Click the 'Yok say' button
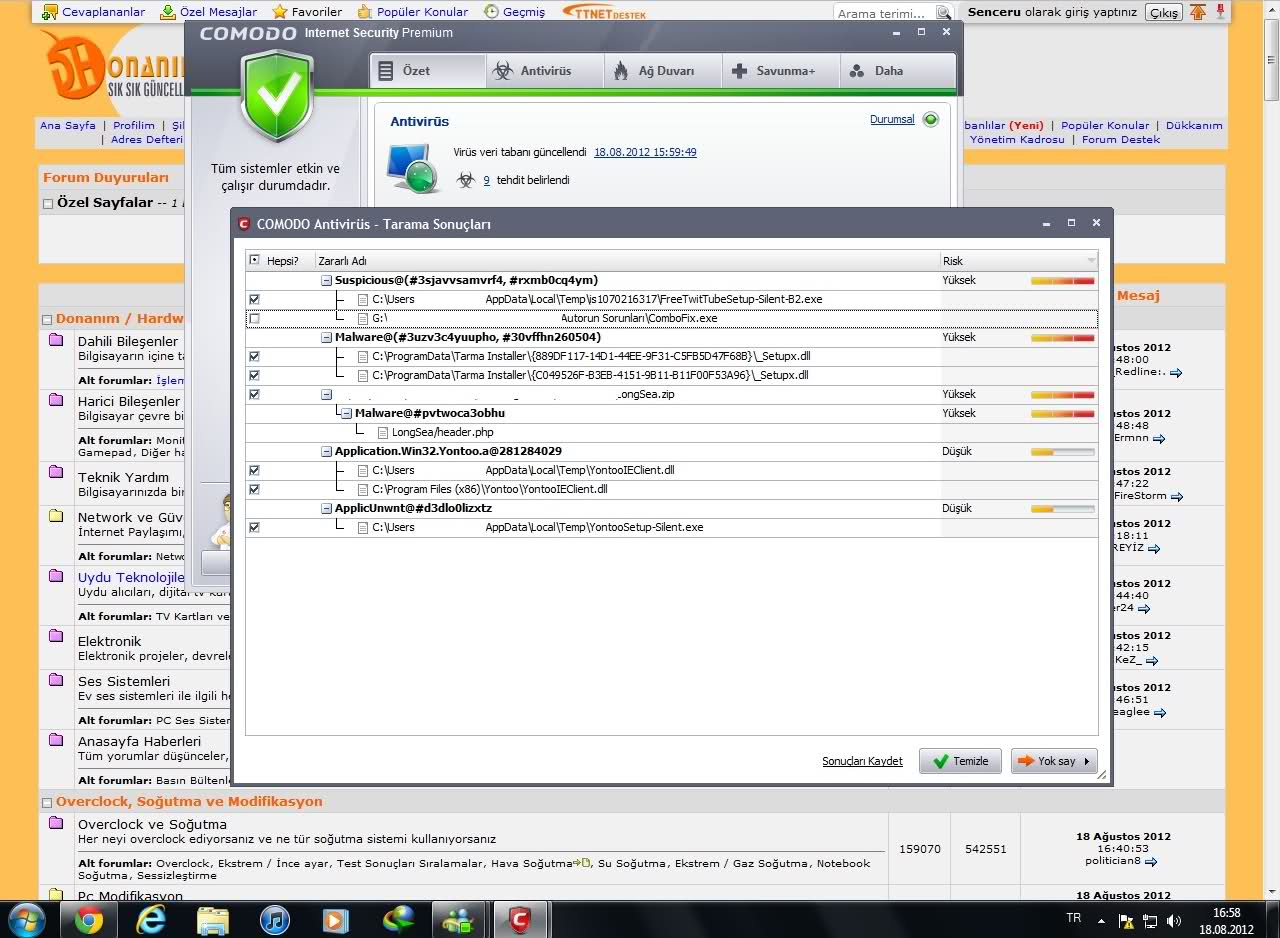The image size is (1280, 938). (1054, 761)
